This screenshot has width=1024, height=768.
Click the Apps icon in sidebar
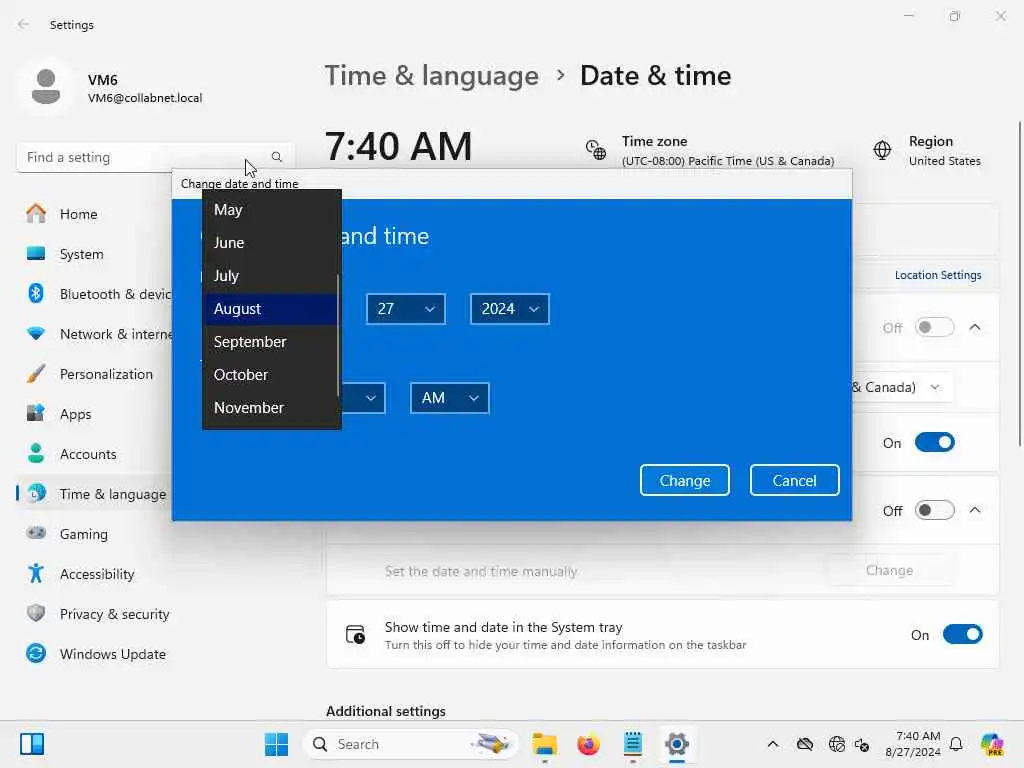coord(36,413)
